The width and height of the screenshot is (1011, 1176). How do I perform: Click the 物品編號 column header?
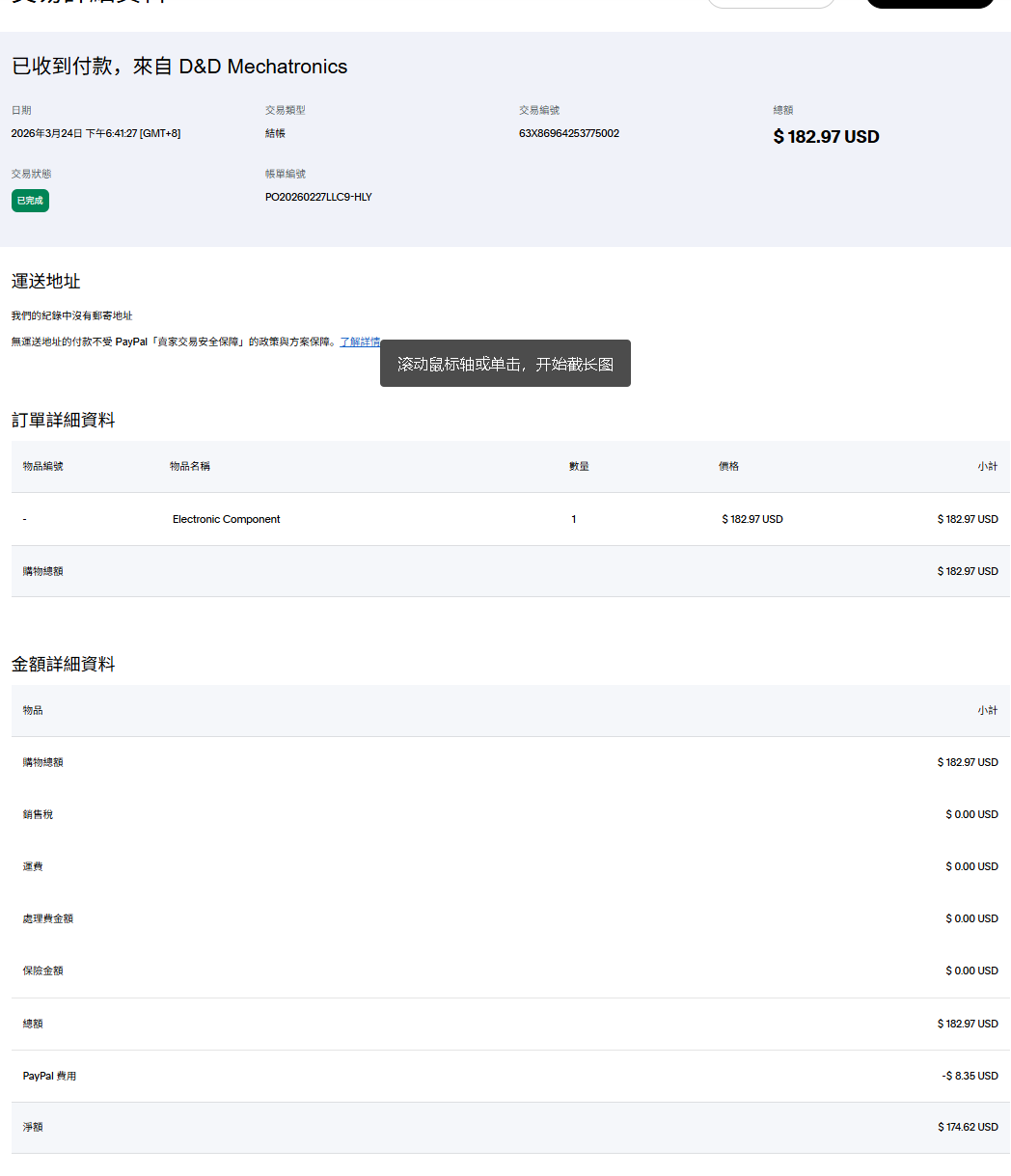coord(43,466)
